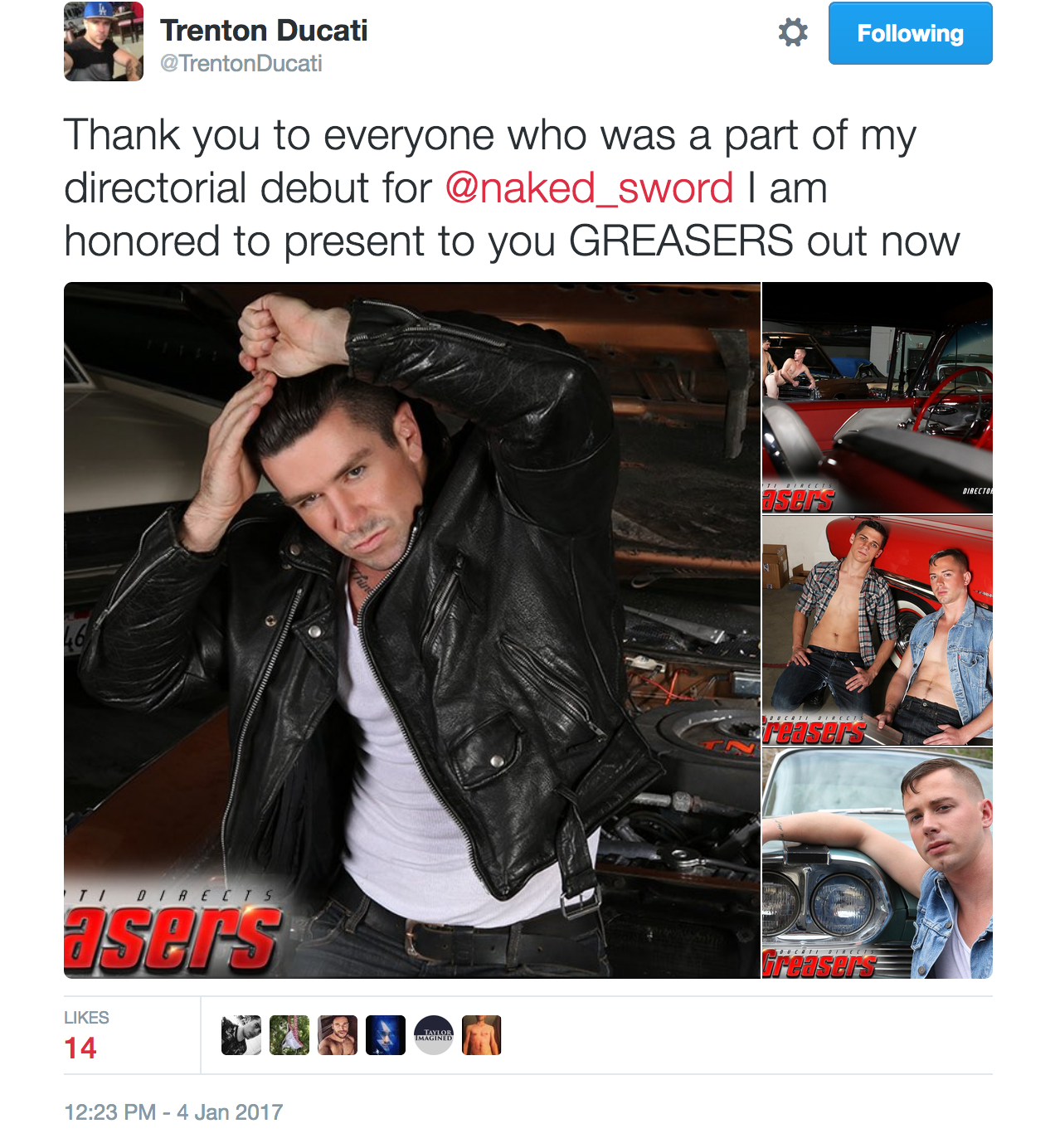Open the large leather jacket photo

412,630
